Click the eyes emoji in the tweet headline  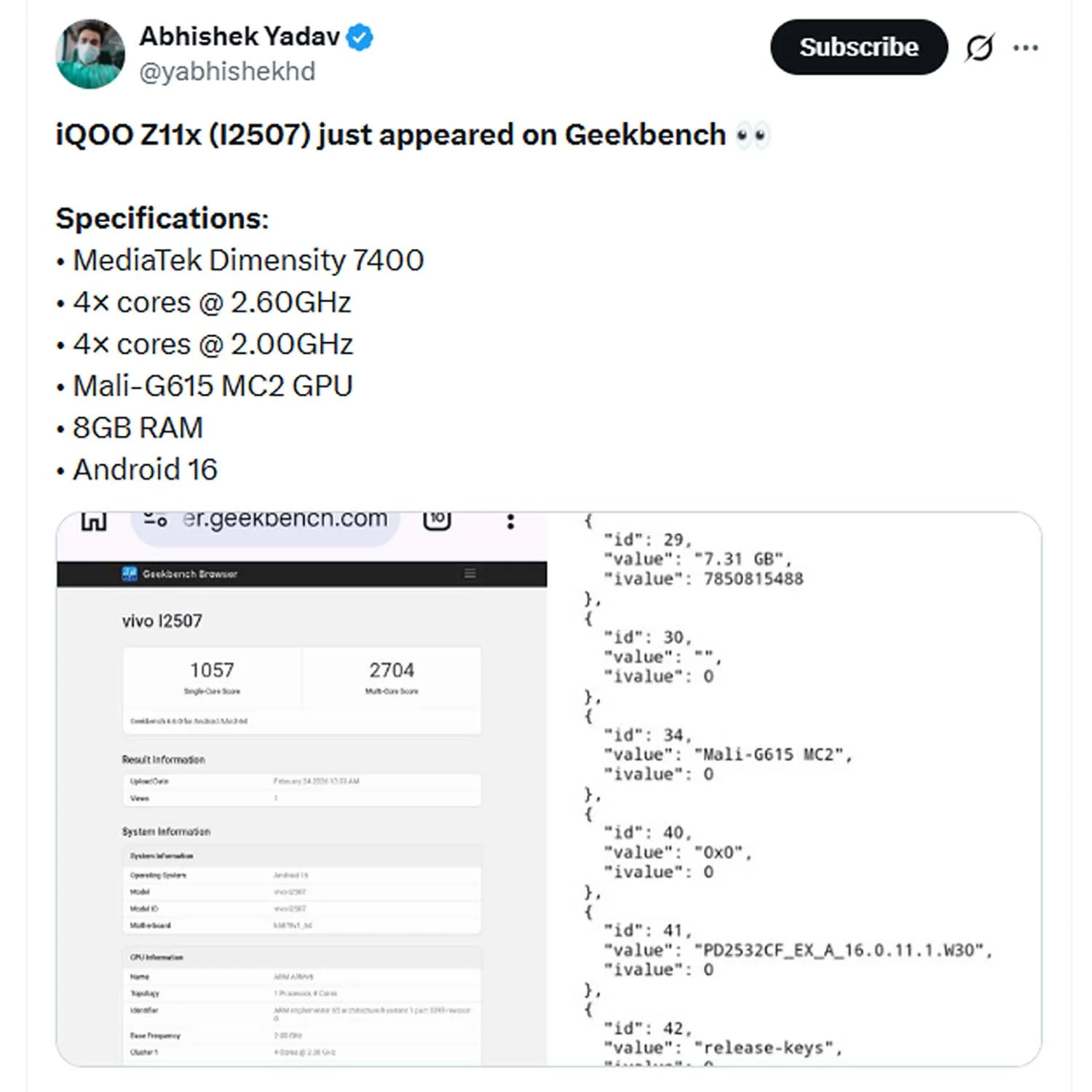point(752,134)
